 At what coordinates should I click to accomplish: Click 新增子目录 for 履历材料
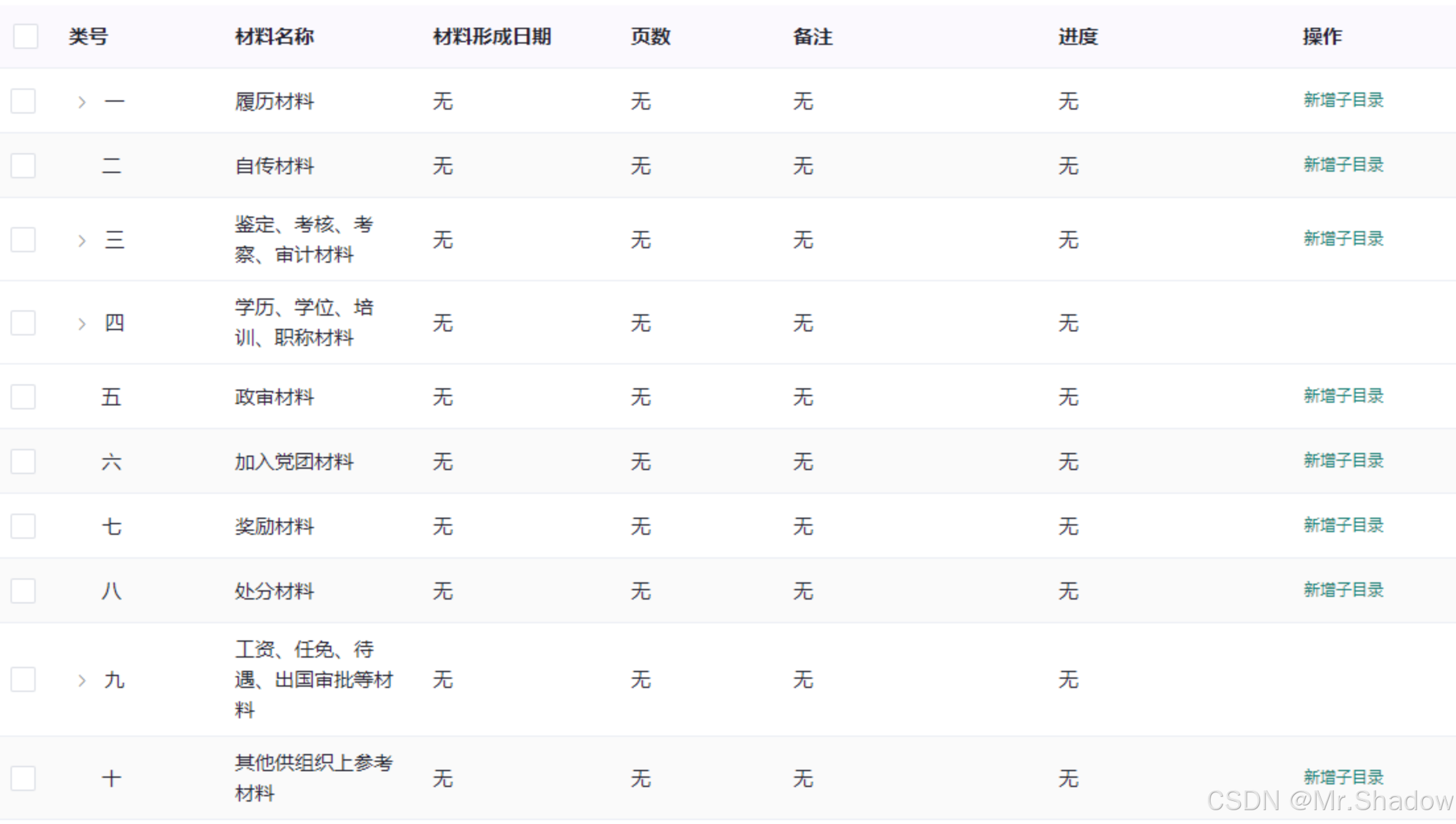[x=1343, y=100]
